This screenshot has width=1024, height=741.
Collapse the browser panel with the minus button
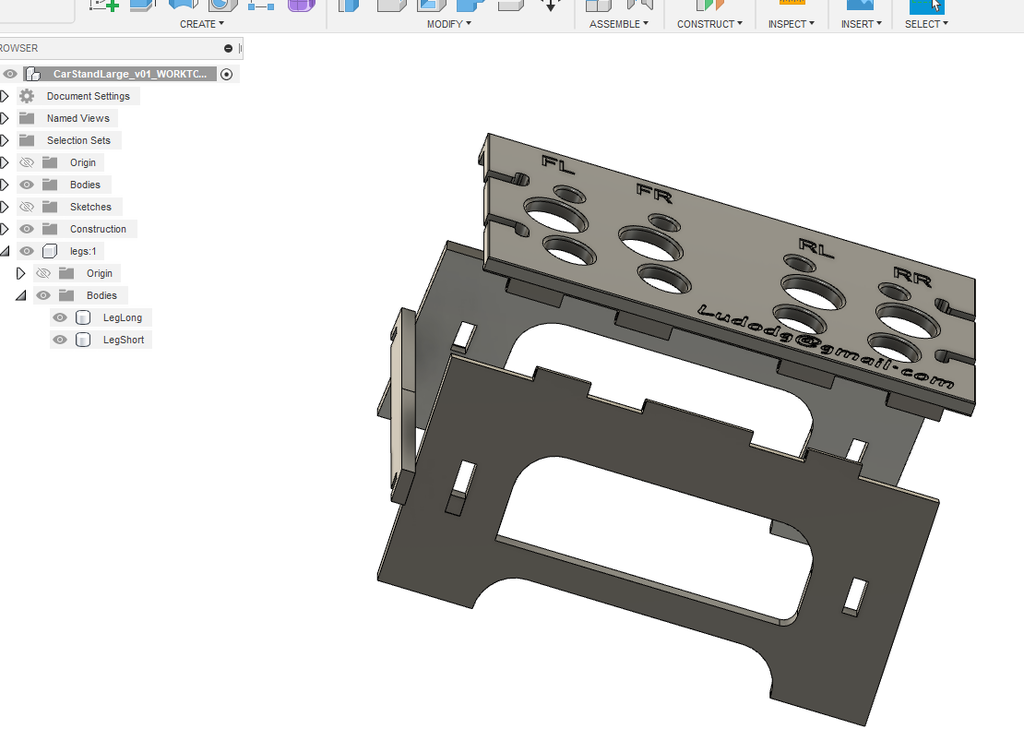(x=228, y=47)
